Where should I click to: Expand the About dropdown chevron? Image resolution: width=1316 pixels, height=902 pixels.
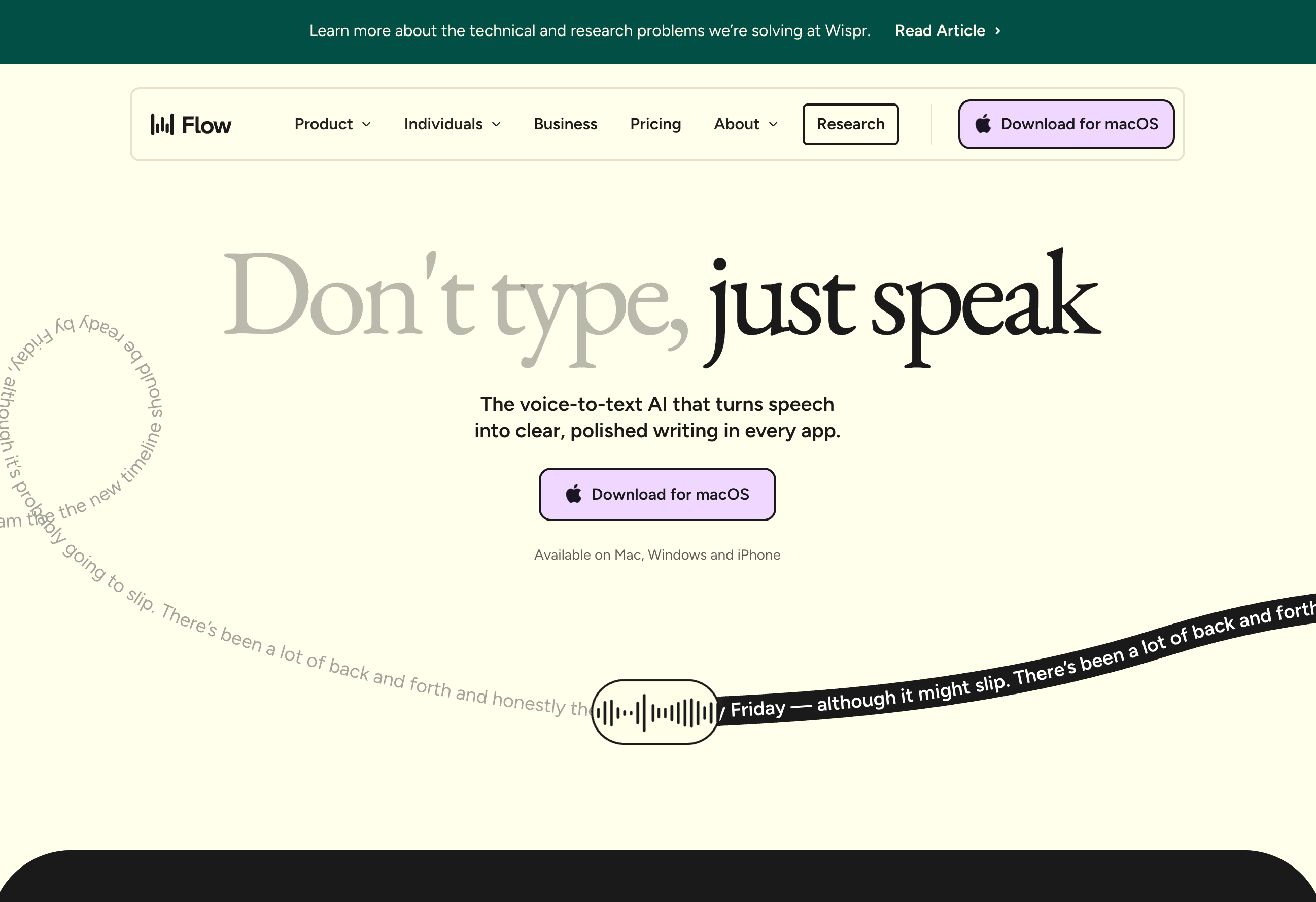(x=774, y=125)
